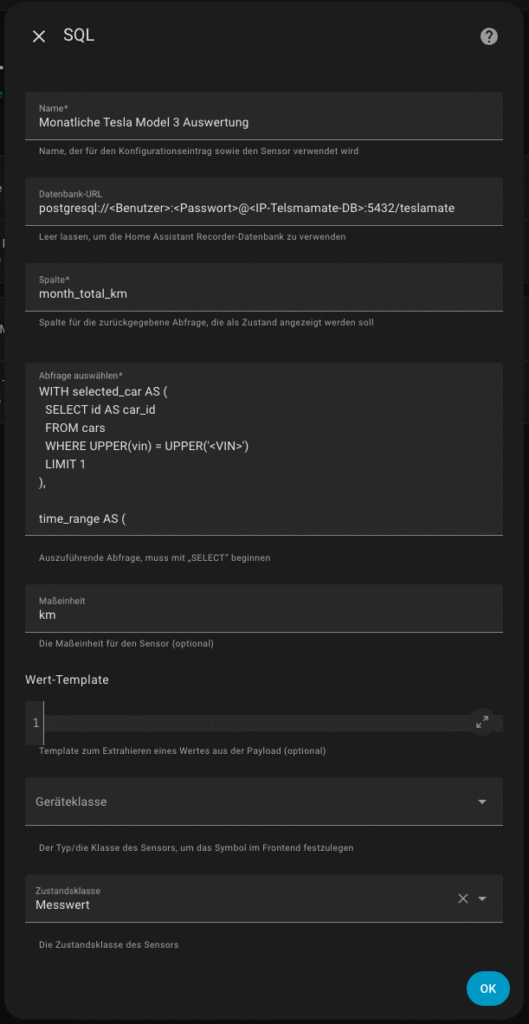Viewport: 529px width, 1024px height.
Task: Open the Geräteklasse dropdown arrow
Action: point(483,801)
